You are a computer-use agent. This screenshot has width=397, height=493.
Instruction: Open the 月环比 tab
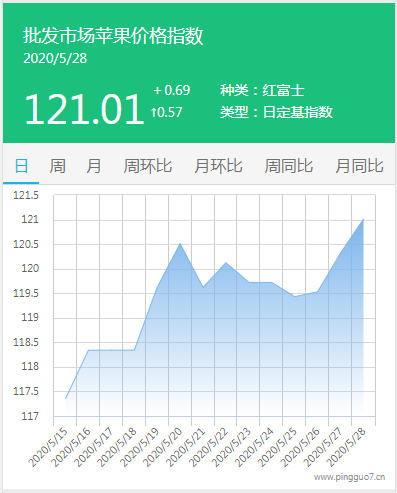(218, 166)
